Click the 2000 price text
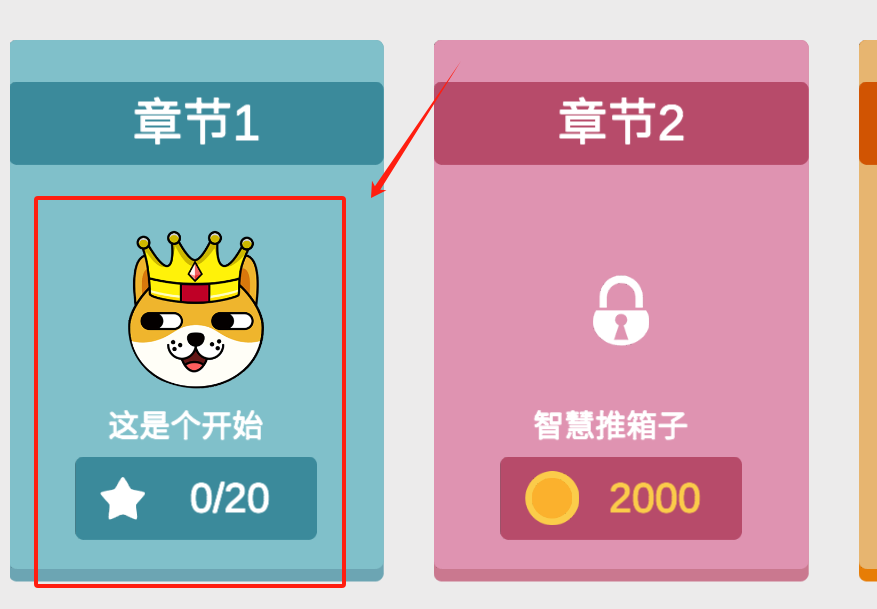 [654, 498]
